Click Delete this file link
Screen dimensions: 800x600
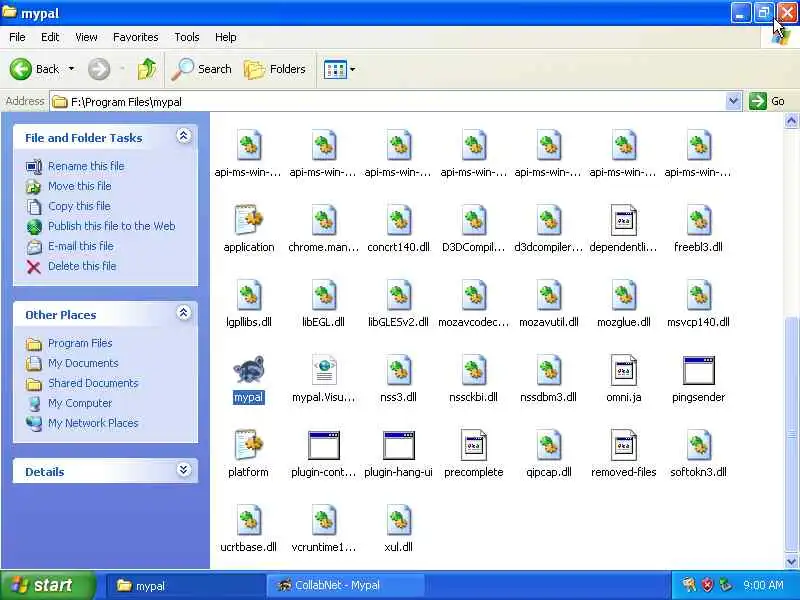pyautogui.click(x=82, y=266)
